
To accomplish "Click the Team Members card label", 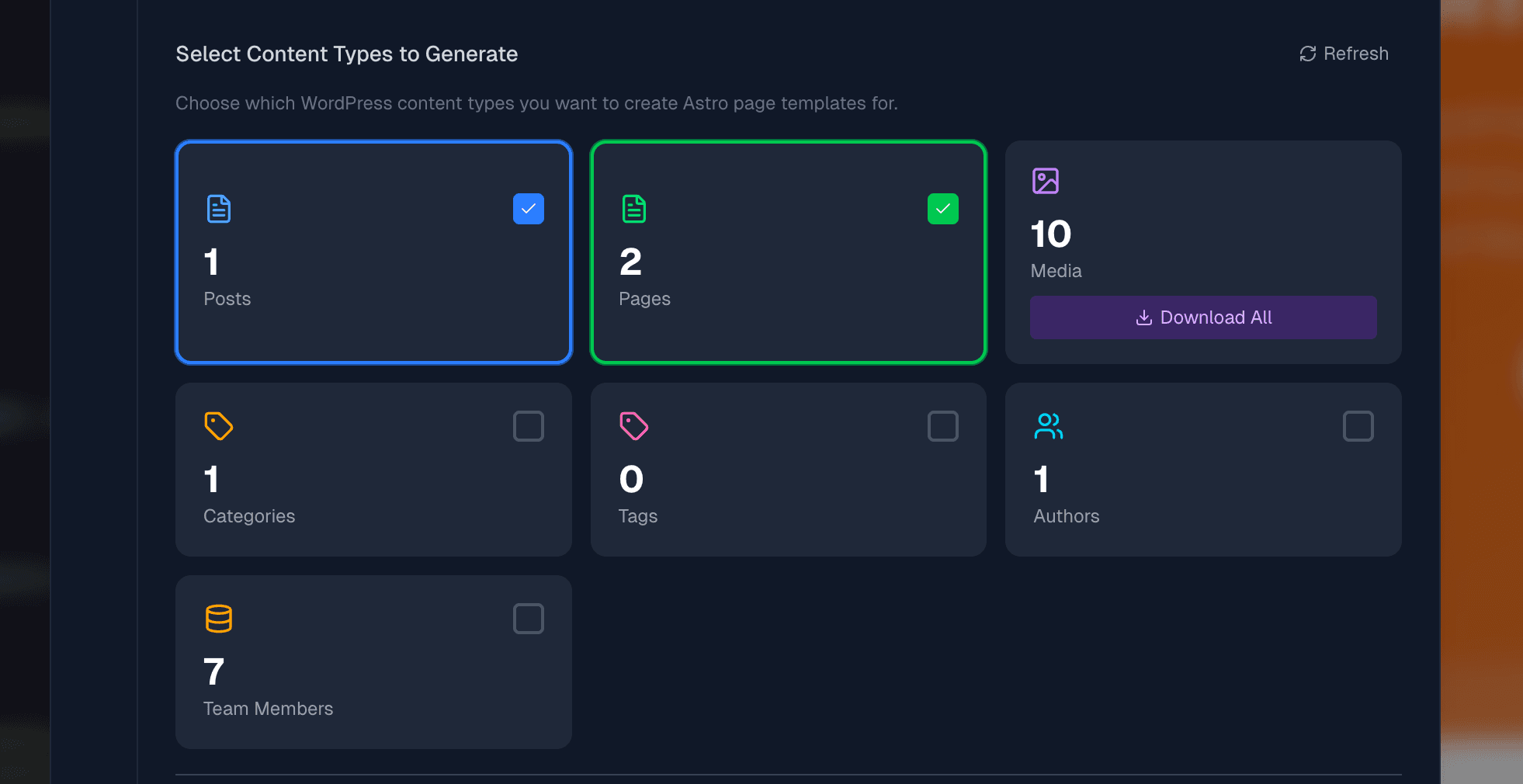I will 268,709.
